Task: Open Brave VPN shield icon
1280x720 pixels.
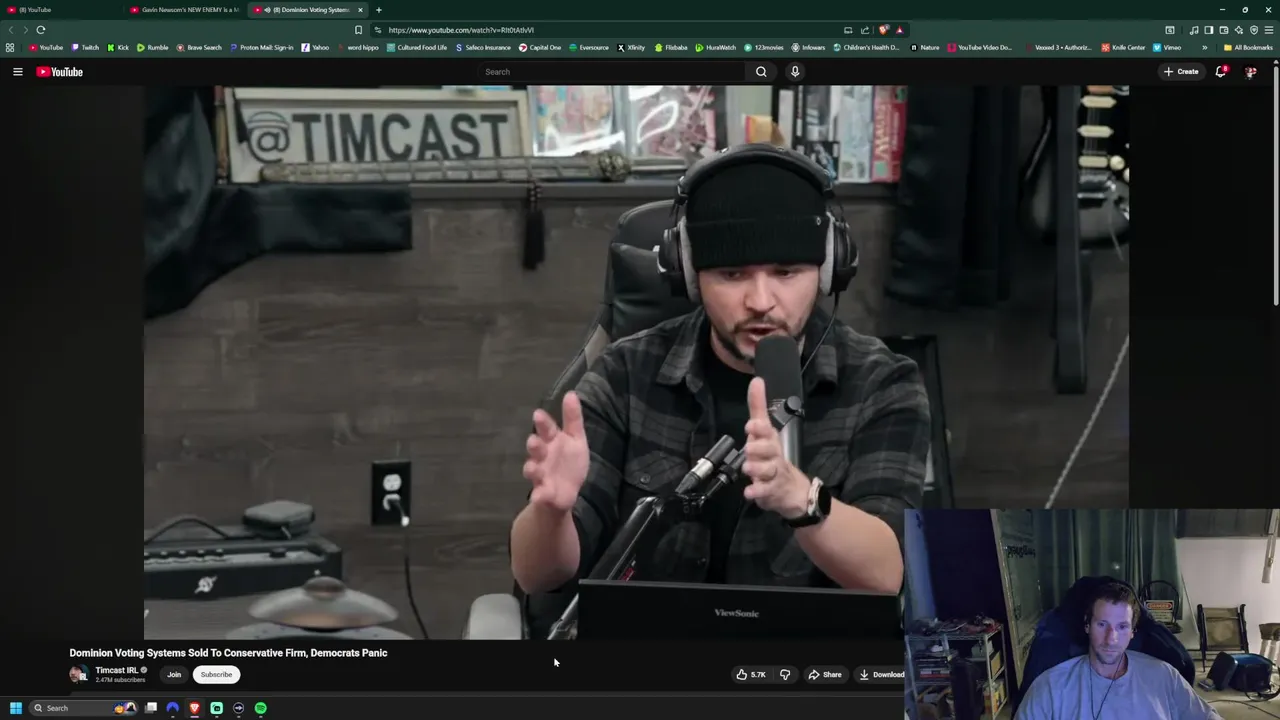Action: pyautogui.click(x=1253, y=30)
